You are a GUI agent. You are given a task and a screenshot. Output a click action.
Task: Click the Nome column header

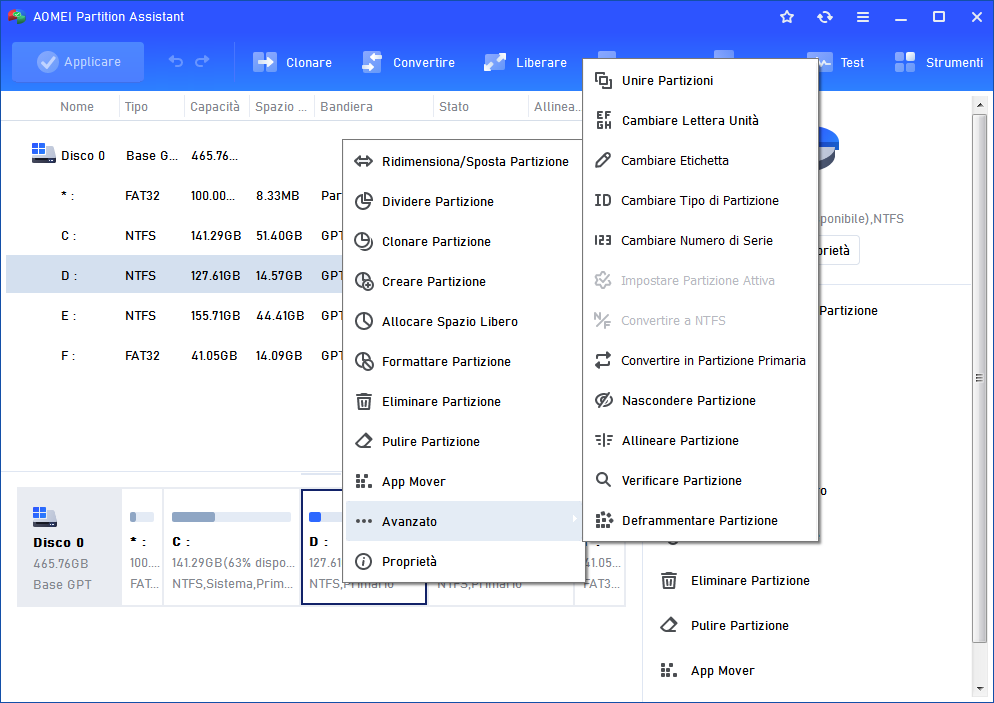pyautogui.click(x=77, y=106)
